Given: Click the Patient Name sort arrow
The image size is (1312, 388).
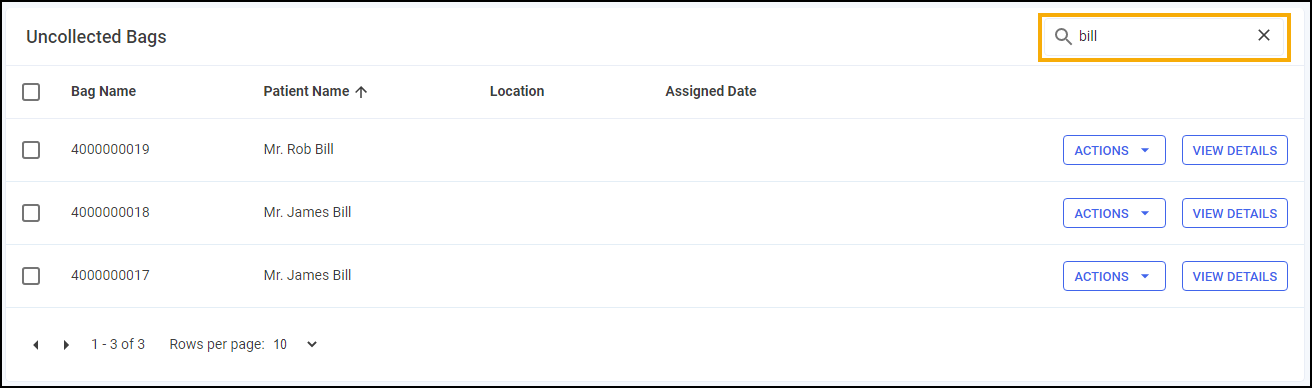Looking at the screenshot, I should pyautogui.click(x=361, y=92).
